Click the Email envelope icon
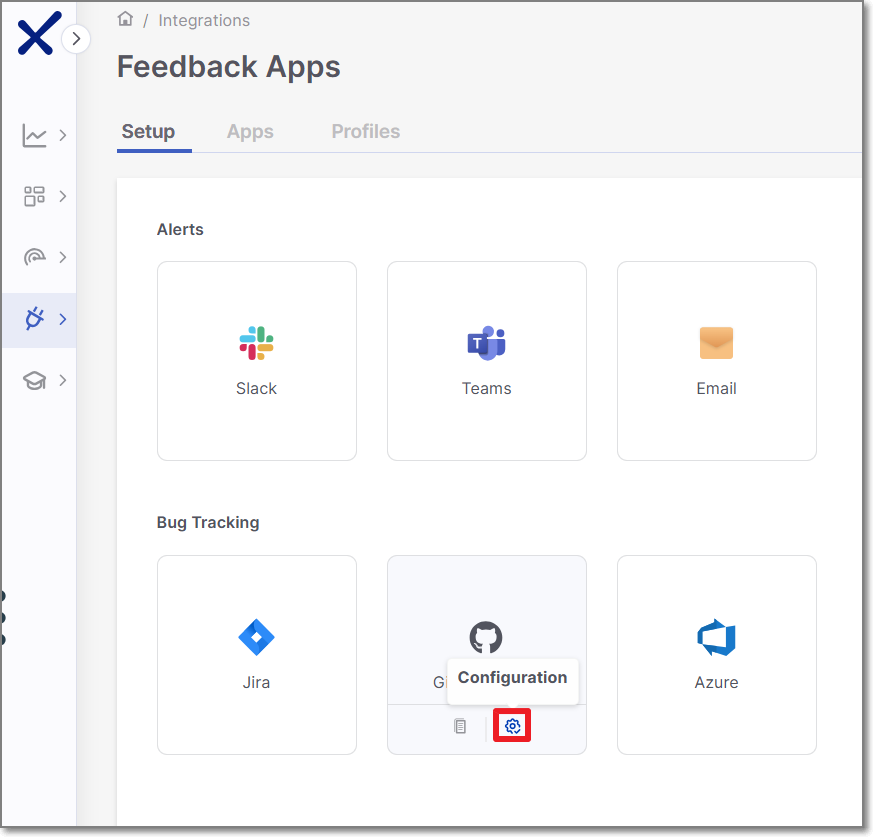The height and width of the screenshot is (837, 873). point(717,343)
